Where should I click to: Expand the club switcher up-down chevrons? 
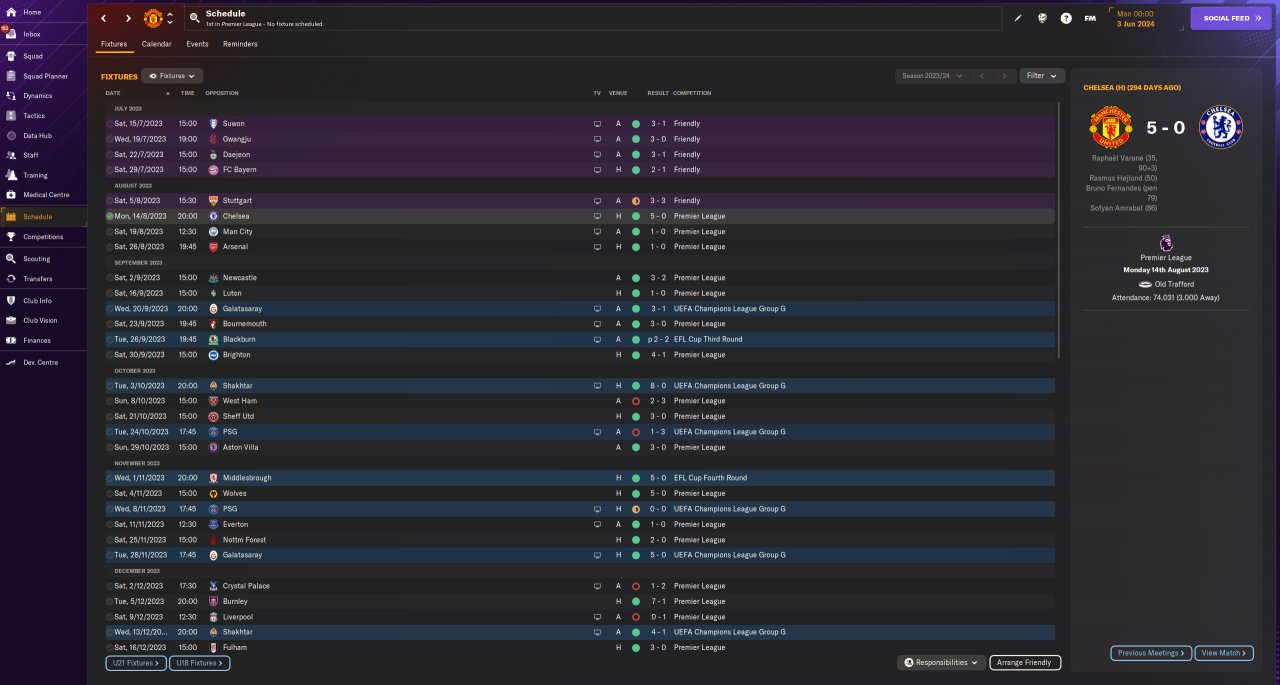pyautogui.click(x=170, y=18)
